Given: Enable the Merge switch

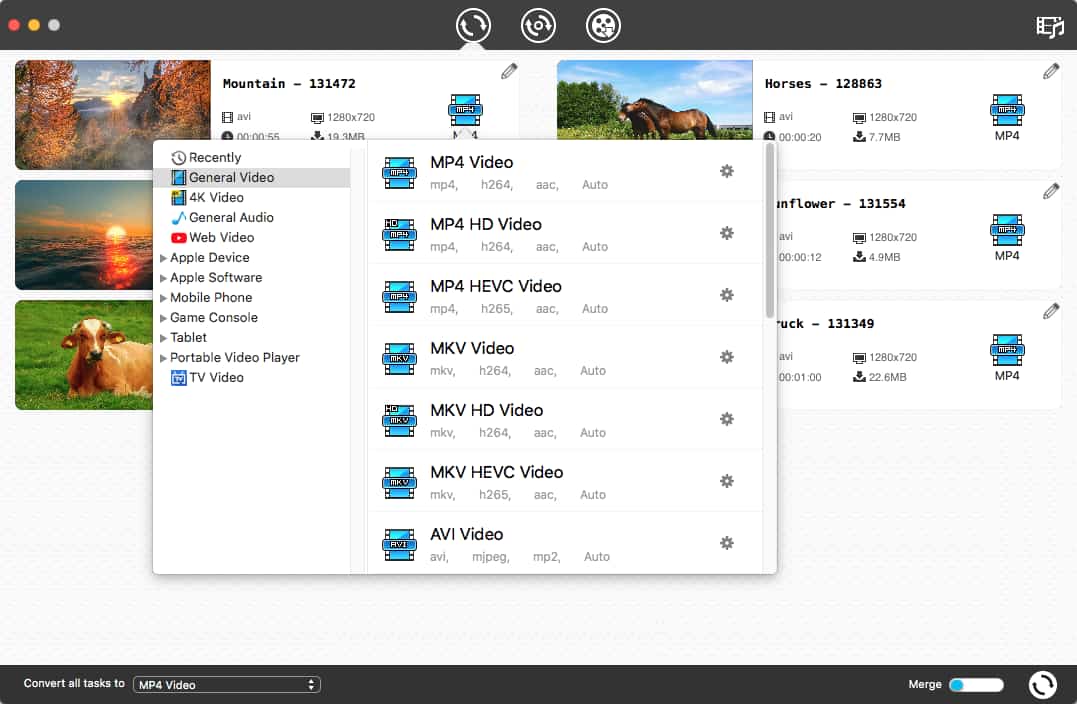Looking at the screenshot, I should click(975, 684).
